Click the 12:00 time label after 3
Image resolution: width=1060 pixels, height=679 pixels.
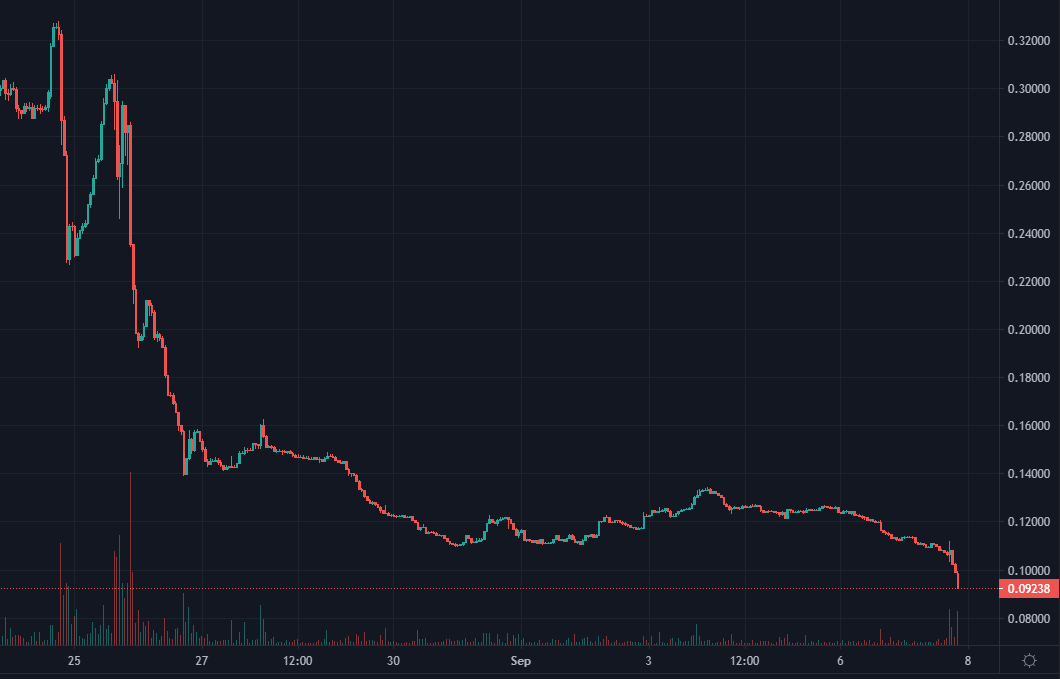coord(744,661)
